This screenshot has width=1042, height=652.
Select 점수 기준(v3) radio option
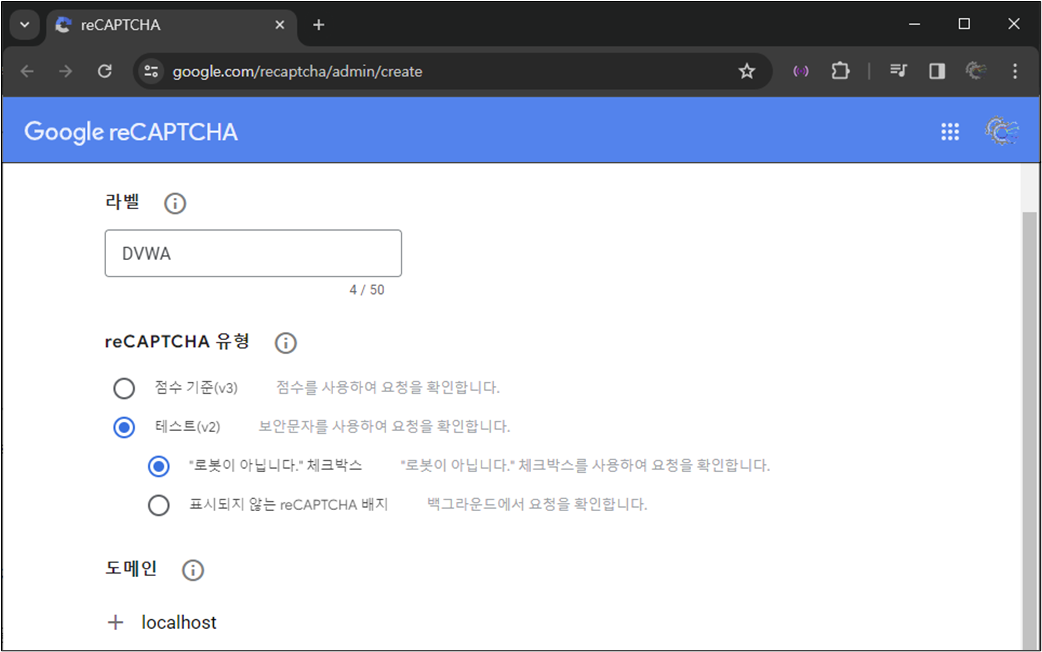pyautogui.click(x=124, y=388)
